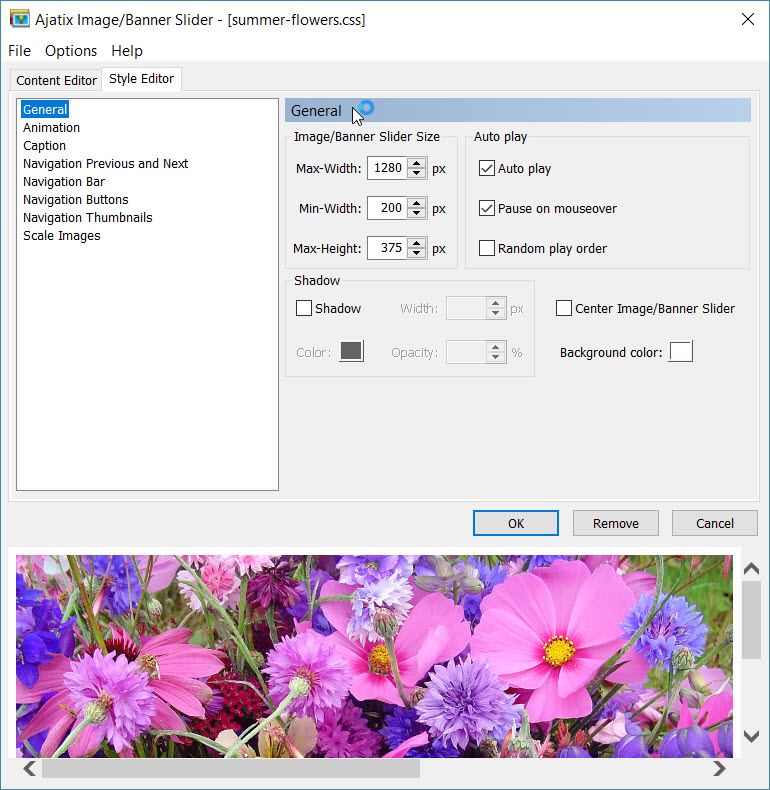Click the vertical scrollbar thumb in preview

(x=751, y=620)
